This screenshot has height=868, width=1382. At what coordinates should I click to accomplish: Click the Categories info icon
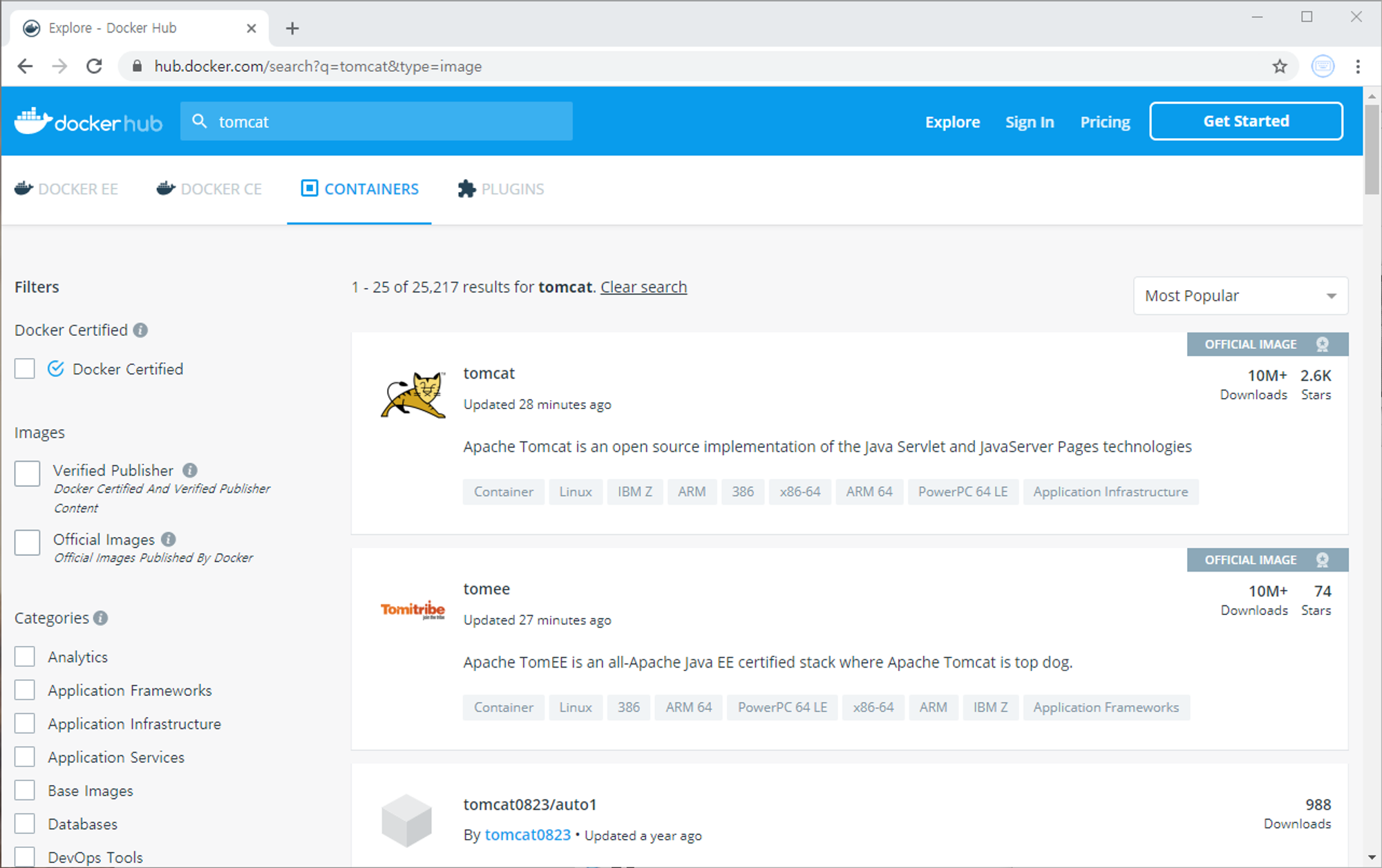101,618
